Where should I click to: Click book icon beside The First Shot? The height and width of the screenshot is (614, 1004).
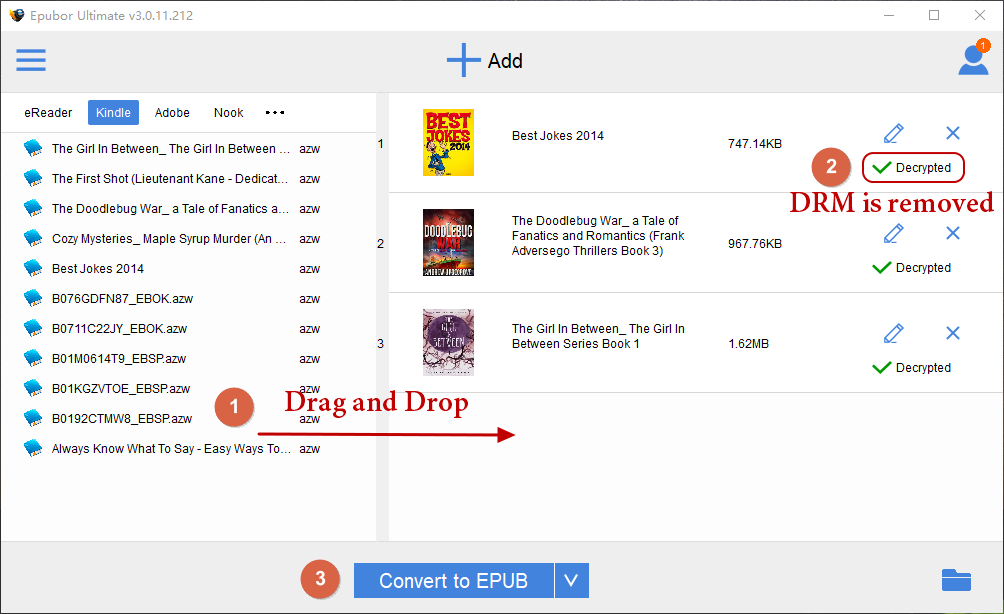pos(33,178)
